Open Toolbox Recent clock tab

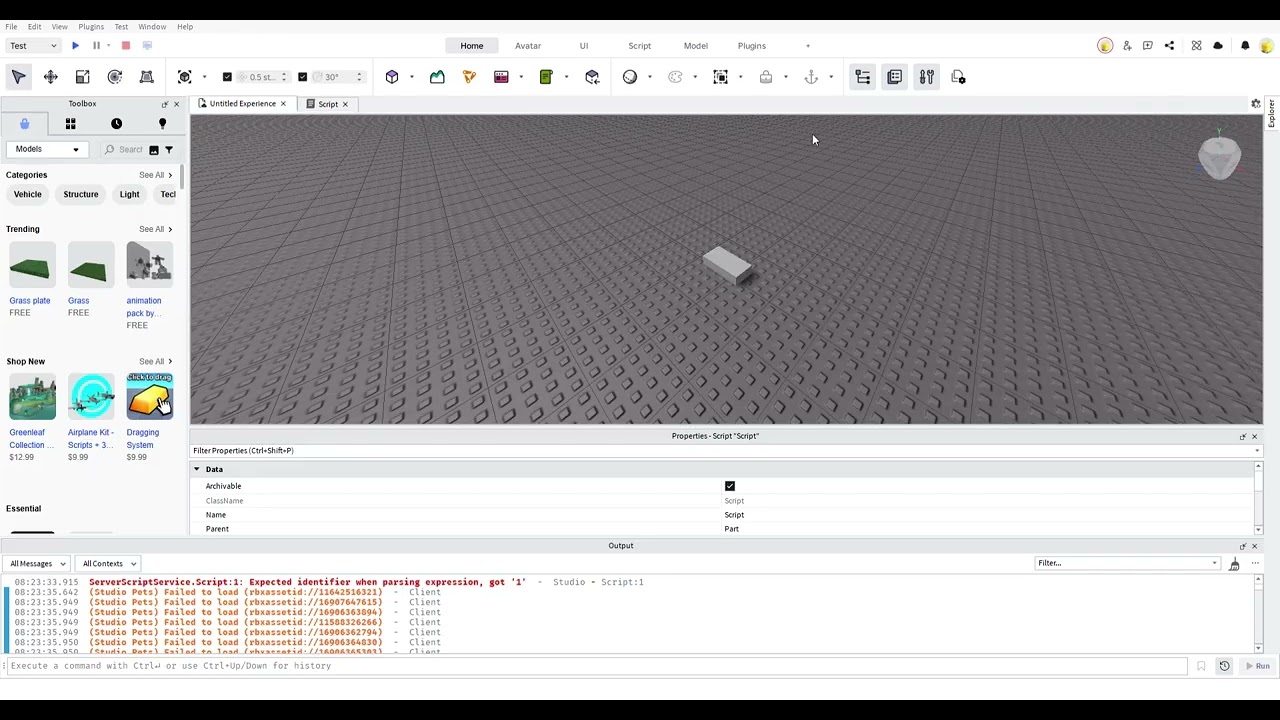(116, 123)
